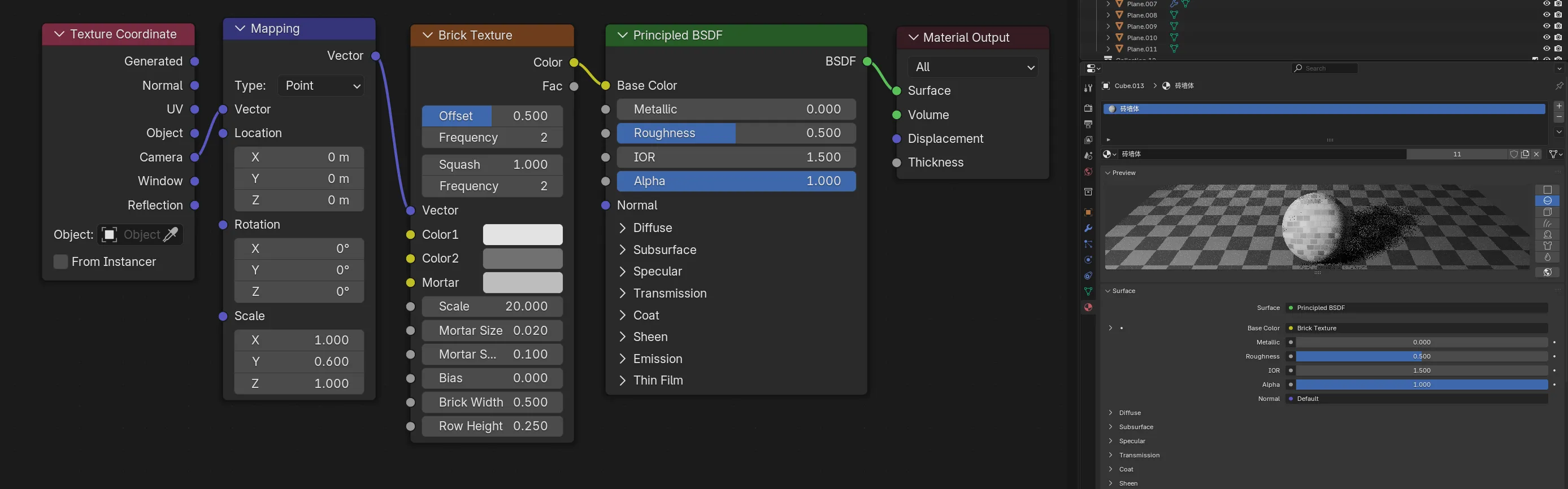
Task: Open the material slot specials dropdown arrow
Action: [x=1559, y=132]
